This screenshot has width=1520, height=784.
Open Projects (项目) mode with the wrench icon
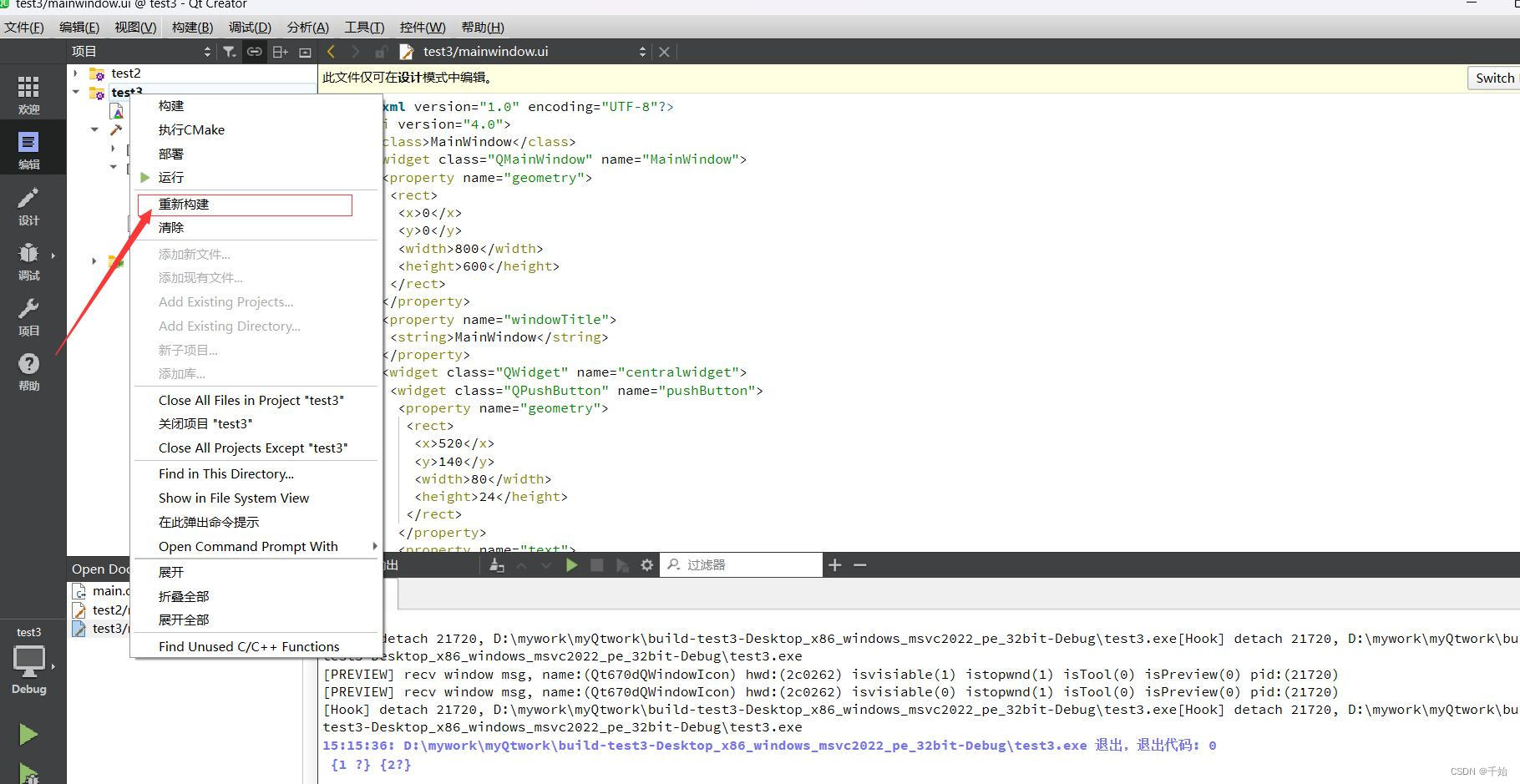pos(28,316)
